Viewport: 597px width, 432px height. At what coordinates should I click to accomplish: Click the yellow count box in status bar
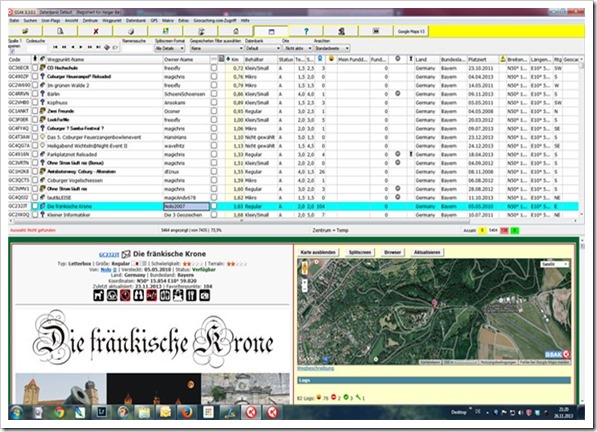pyautogui.click(x=482, y=231)
